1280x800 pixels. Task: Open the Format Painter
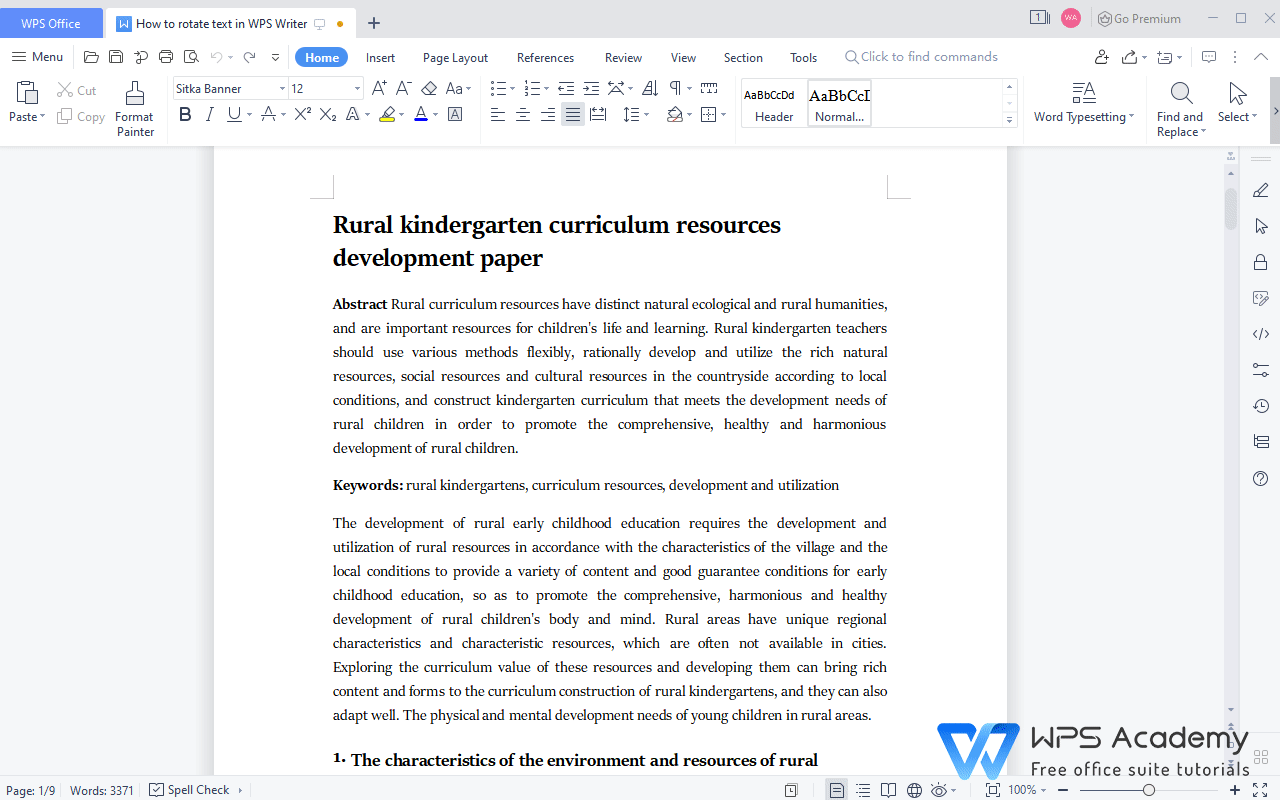pyautogui.click(x=134, y=108)
